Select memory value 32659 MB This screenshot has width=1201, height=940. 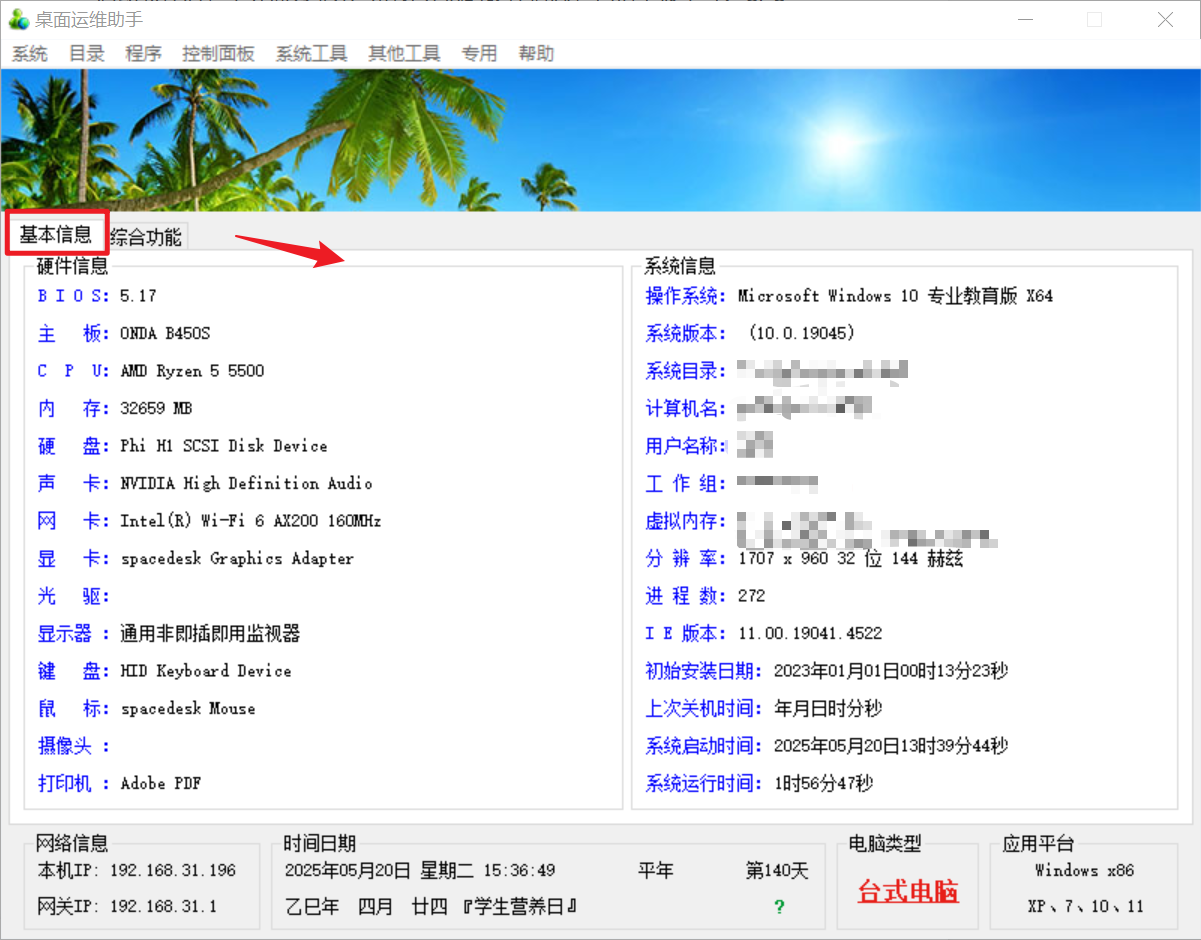pyautogui.click(x=156, y=409)
